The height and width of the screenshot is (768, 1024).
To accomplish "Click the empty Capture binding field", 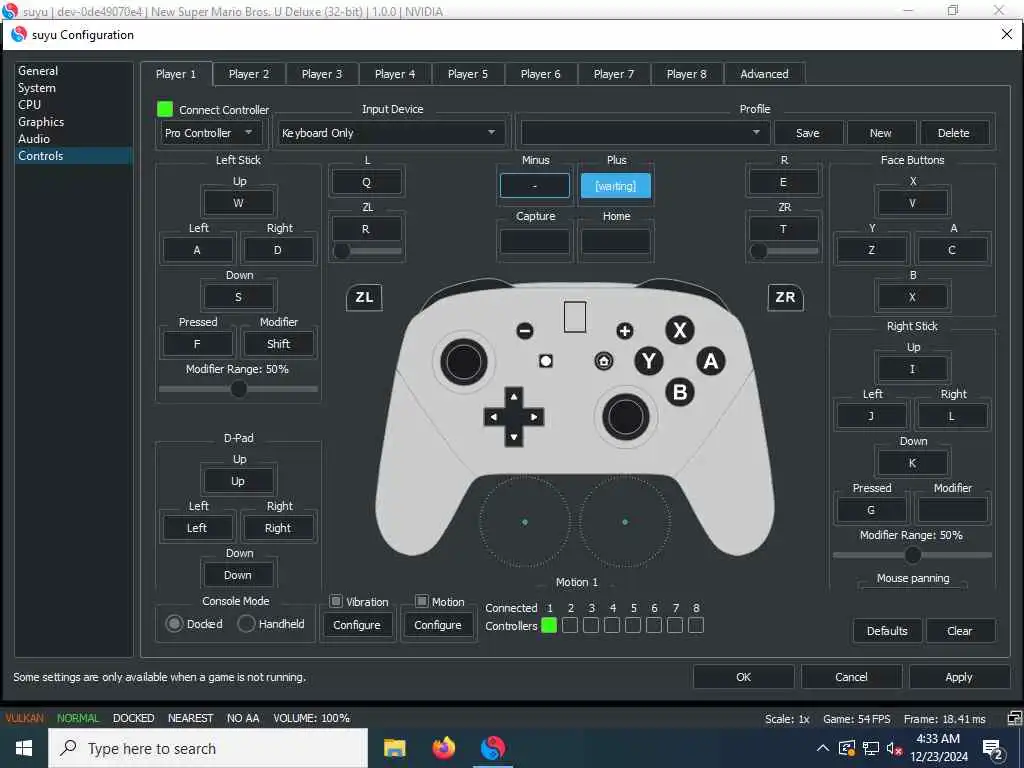I will click(535, 242).
